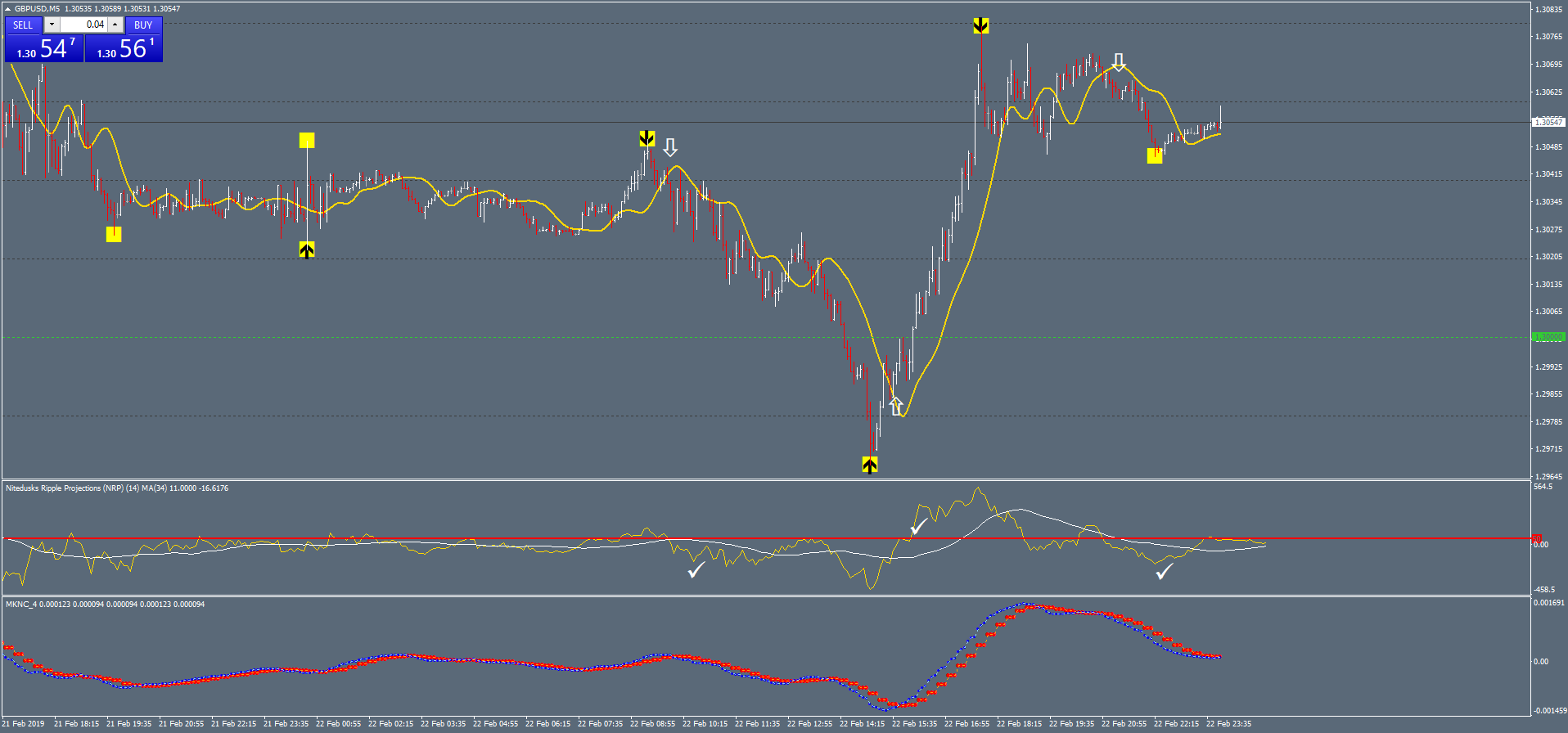Decrease lot volume with the down arrow

coord(52,25)
